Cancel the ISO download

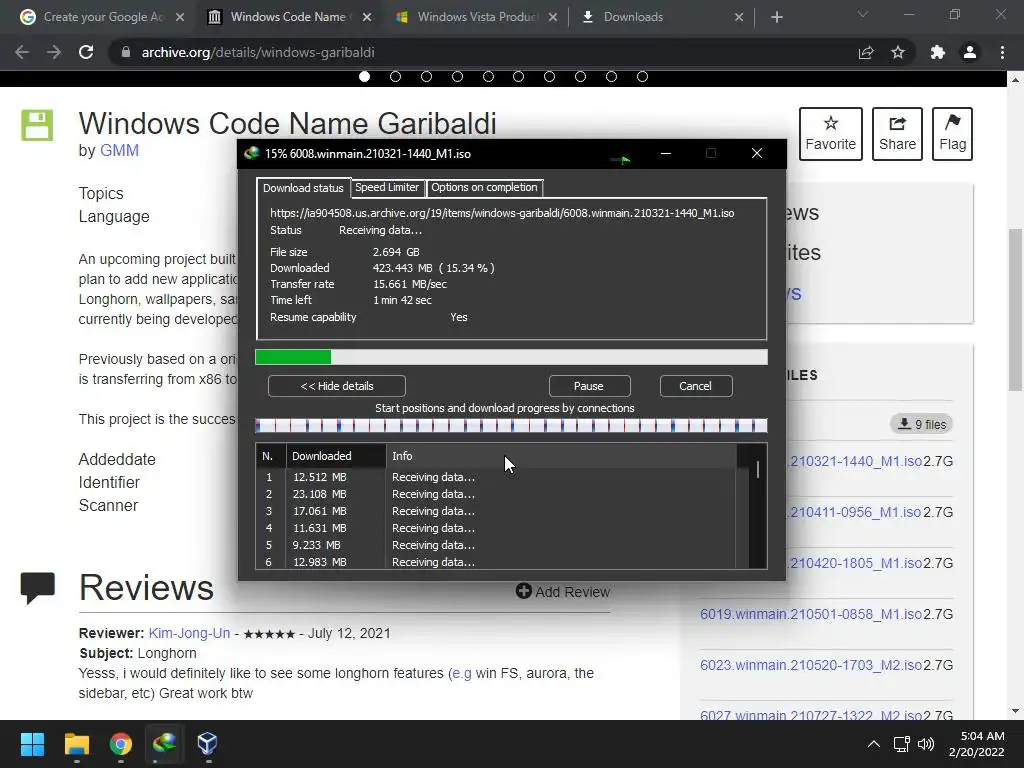point(696,386)
